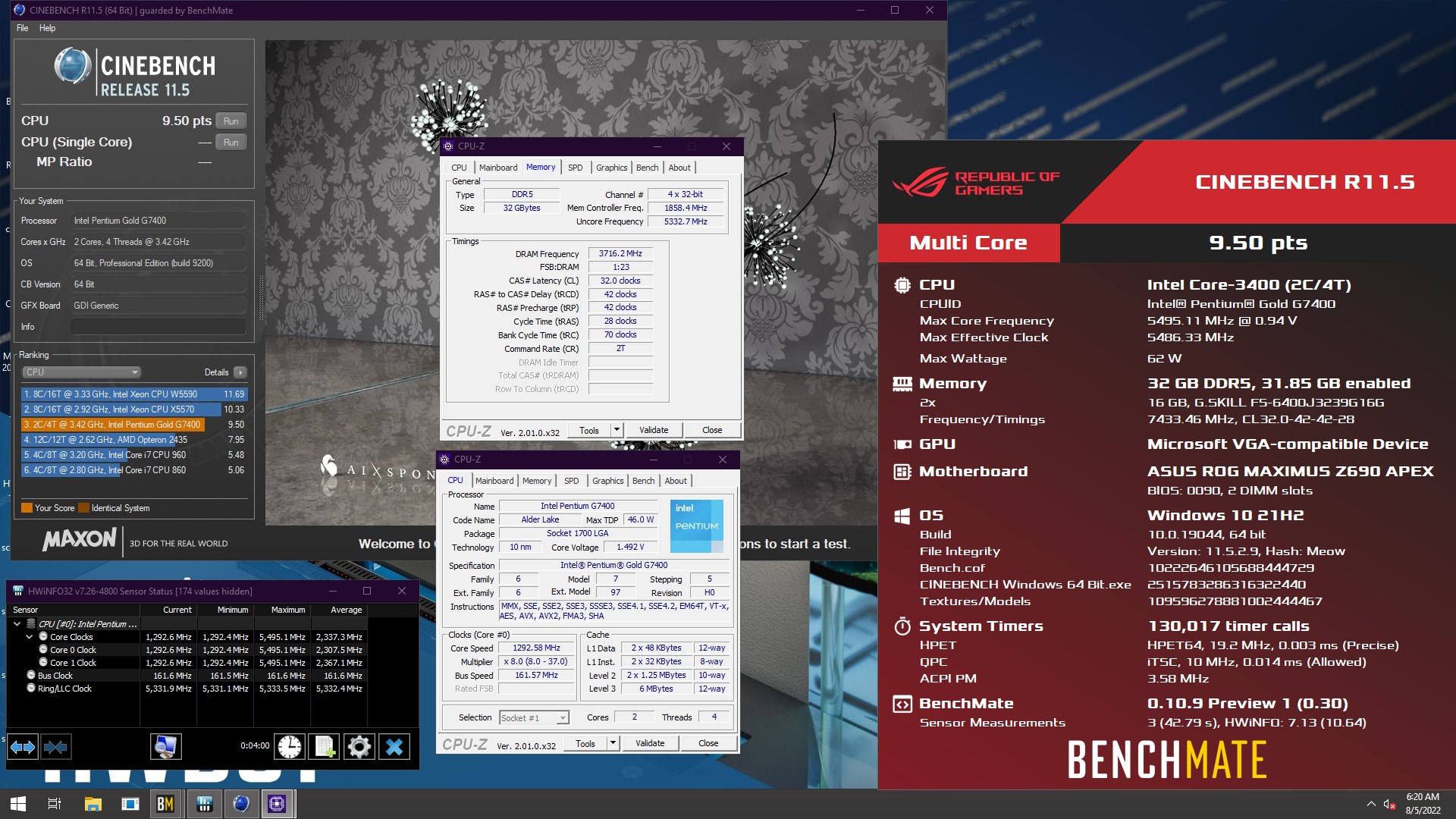Open the Windows Start menu
Viewport: 1456px width, 819px height.
18,804
